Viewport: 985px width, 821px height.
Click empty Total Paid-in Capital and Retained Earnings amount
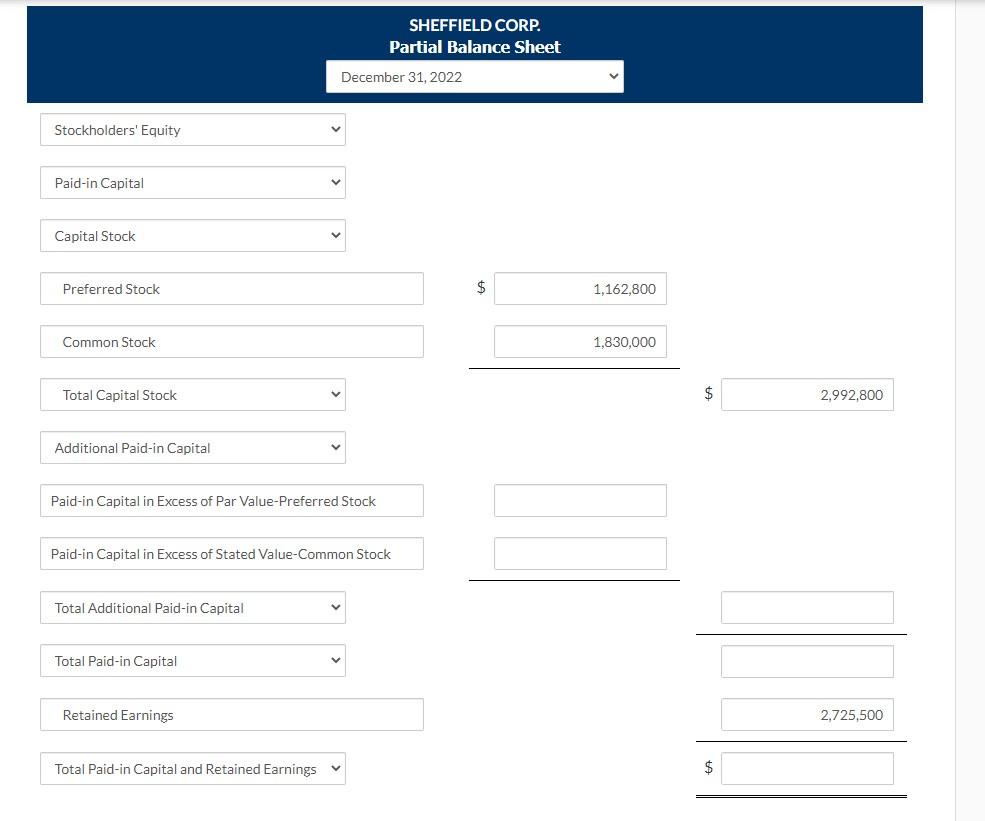pyautogui.click(x=807, y=768)
